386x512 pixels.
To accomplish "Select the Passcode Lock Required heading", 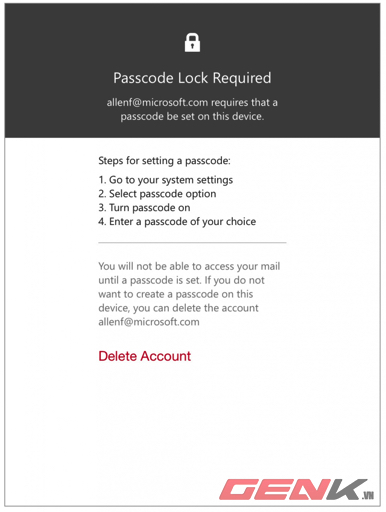I will point(192,78).
